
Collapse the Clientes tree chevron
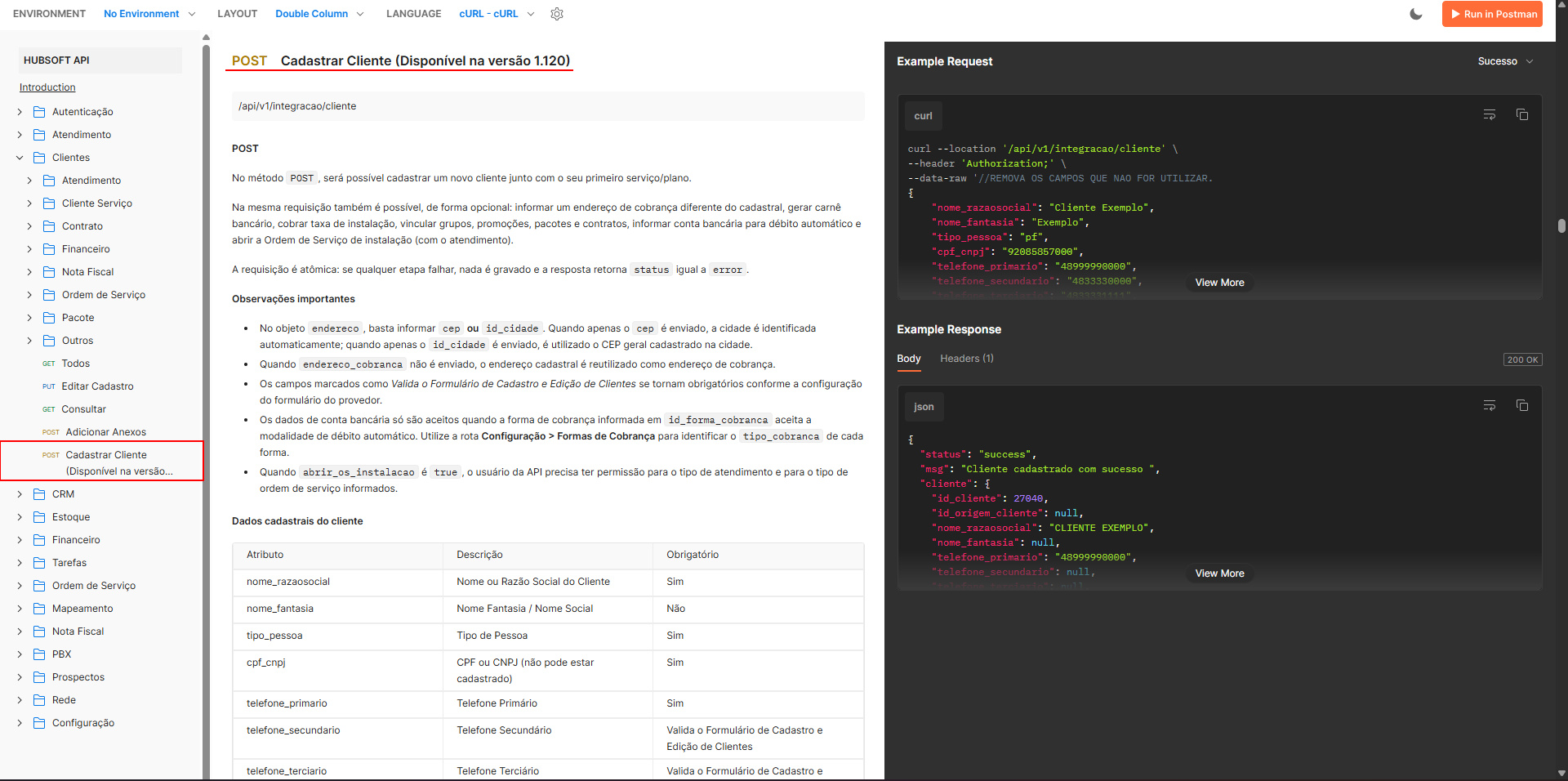20,158
